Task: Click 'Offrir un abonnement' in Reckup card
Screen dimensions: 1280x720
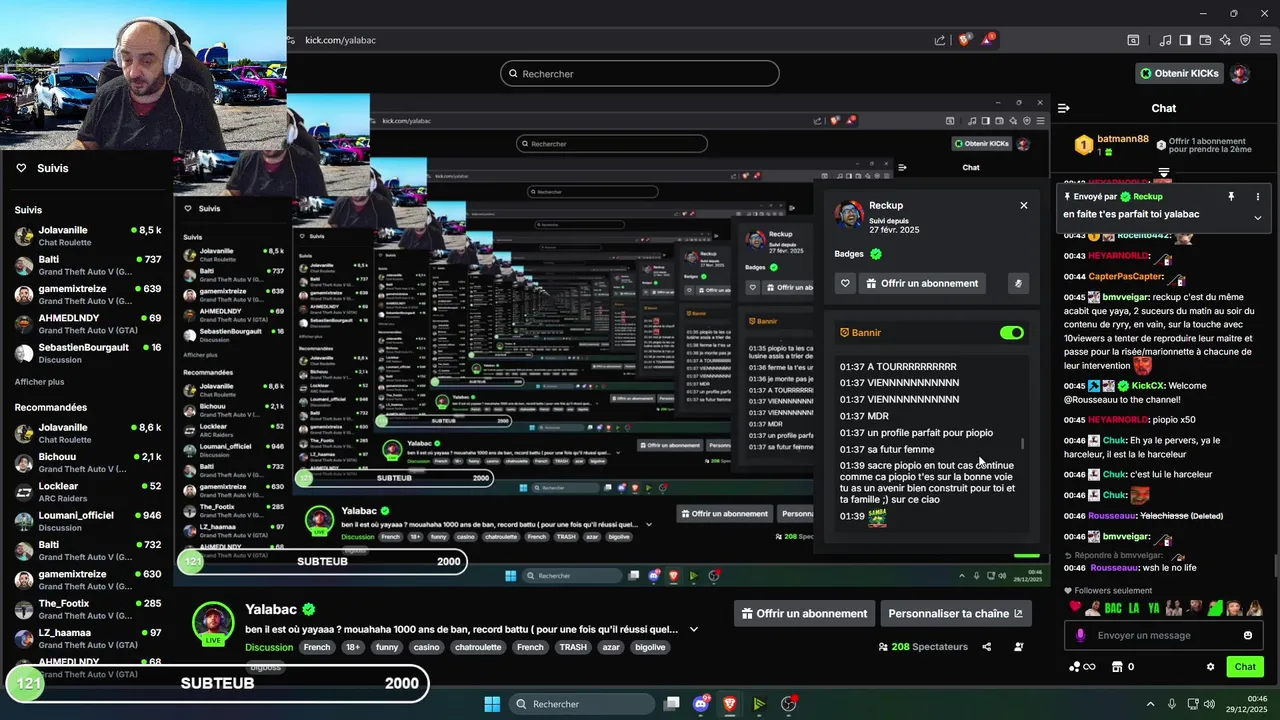Action: (x=922, y=283)
